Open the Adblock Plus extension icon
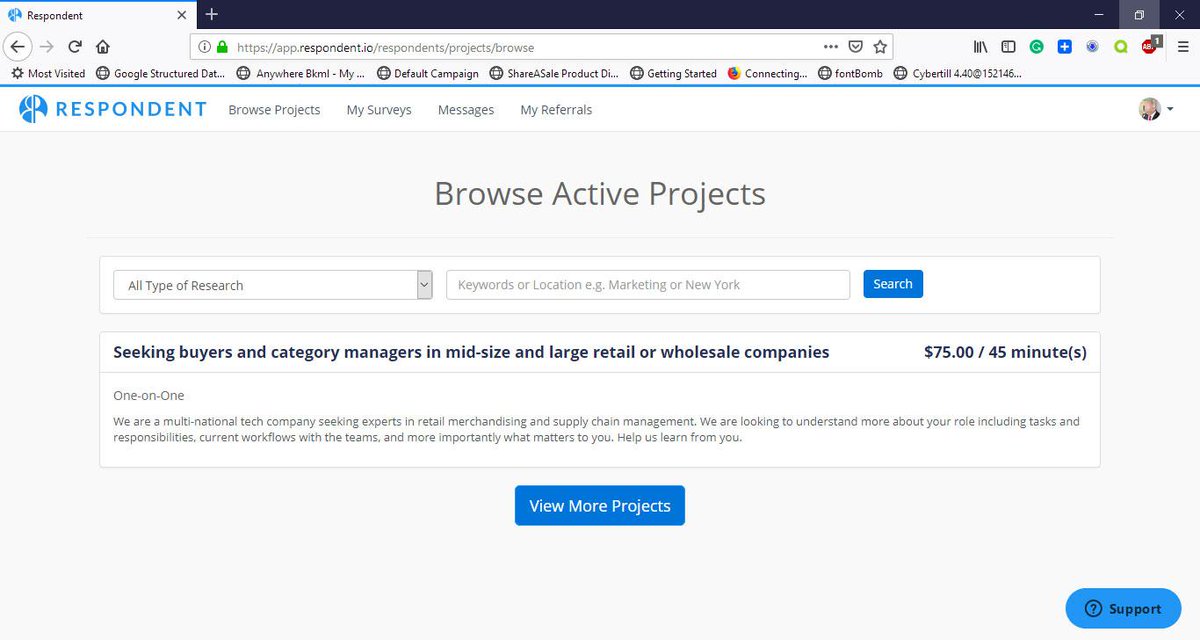This screenshot has width=1200, height=640. (1150, 45)
